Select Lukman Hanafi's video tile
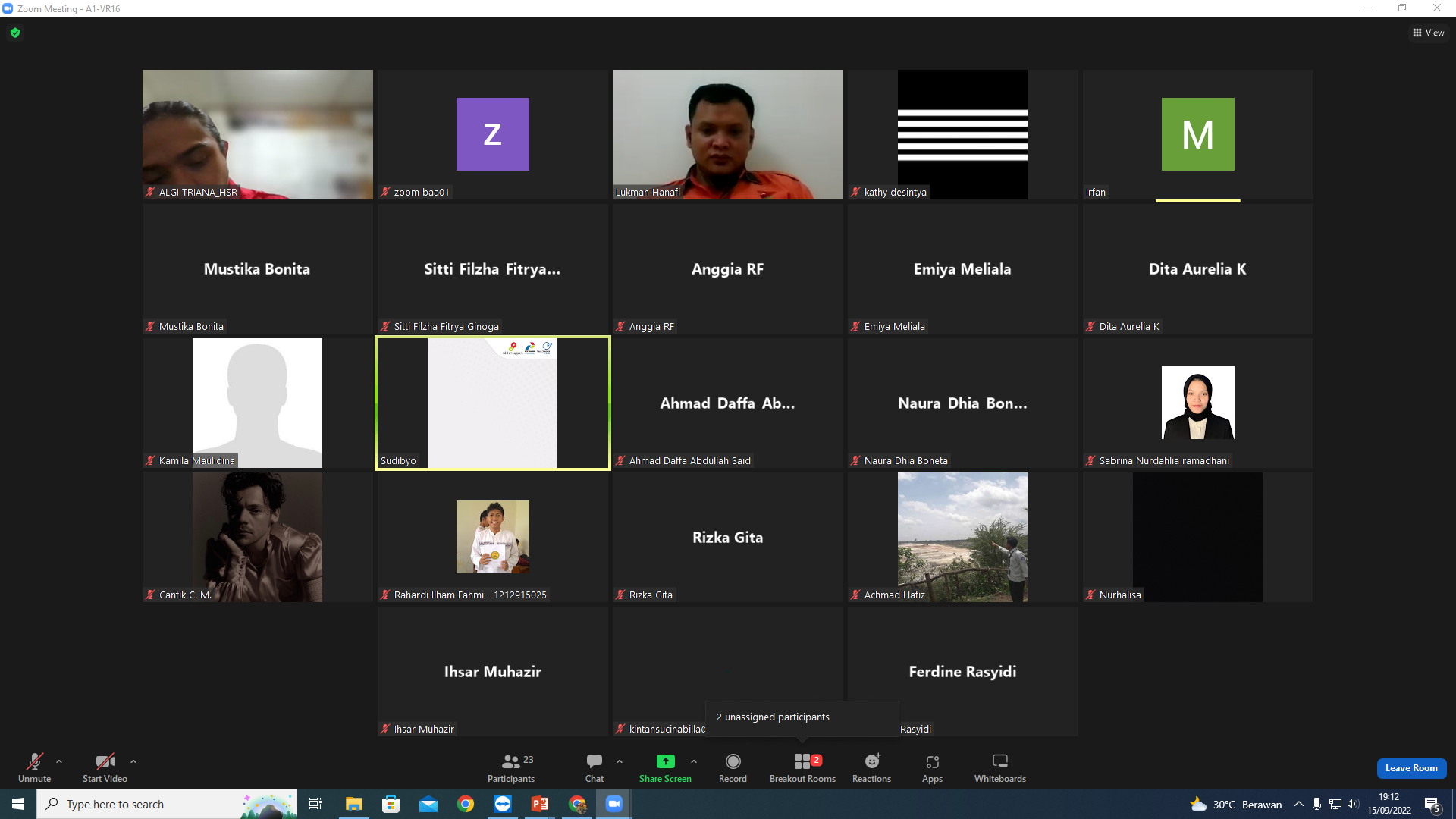The image size is (1456, 819). tap(728, 135)
